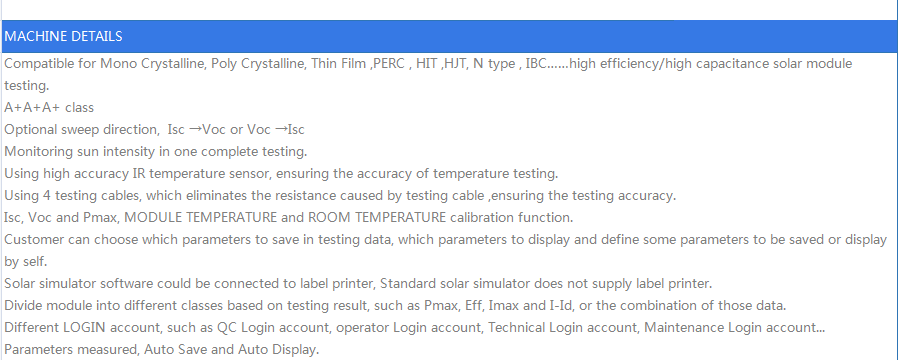Click the 'by self.' text
The height and width of the screenshot is (360, 900).
tap(26, 262)
